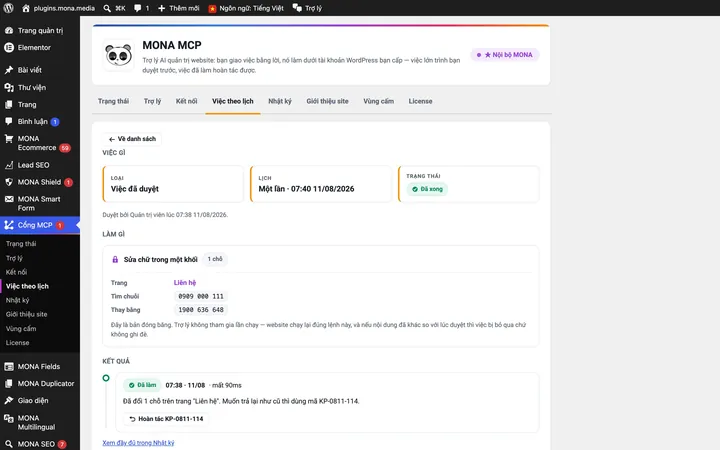Open Kết nối in sidebar submenu
The width and height of the screenshot is (720, 450).
tap(17, 272)
